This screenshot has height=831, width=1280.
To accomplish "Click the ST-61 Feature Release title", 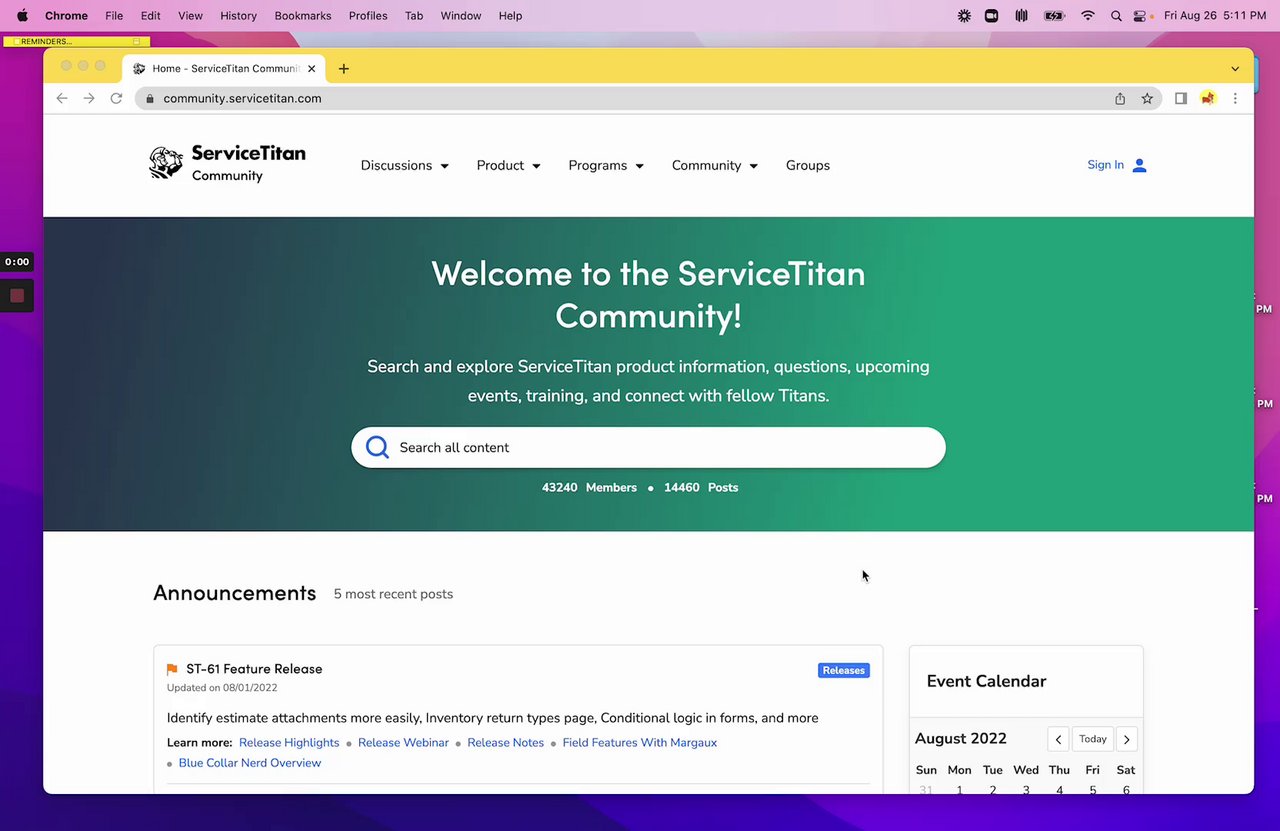I will (254, 669).
